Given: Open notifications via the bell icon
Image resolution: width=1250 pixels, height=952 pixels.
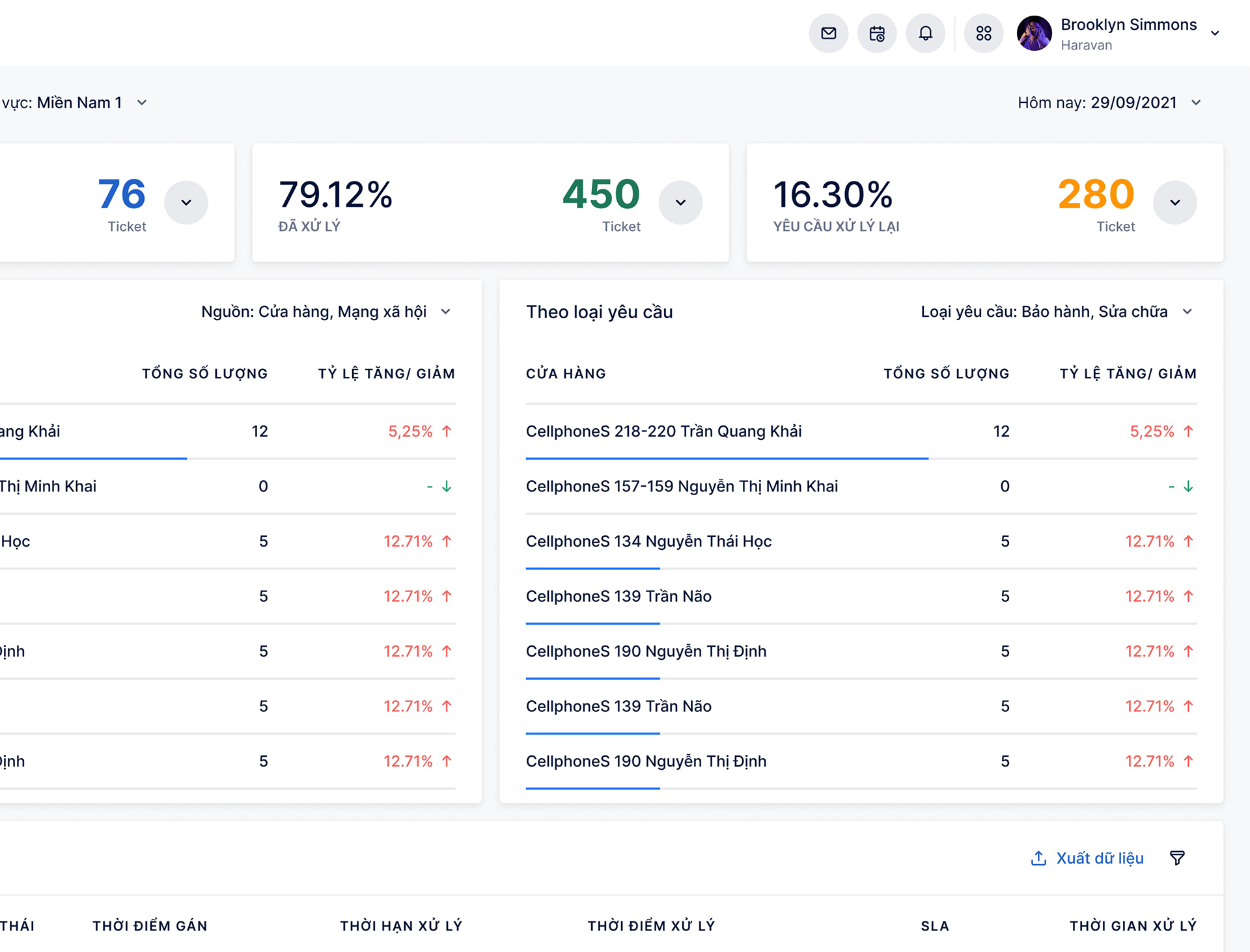Looking at the screenshot, I should click(x=926, y=33).
